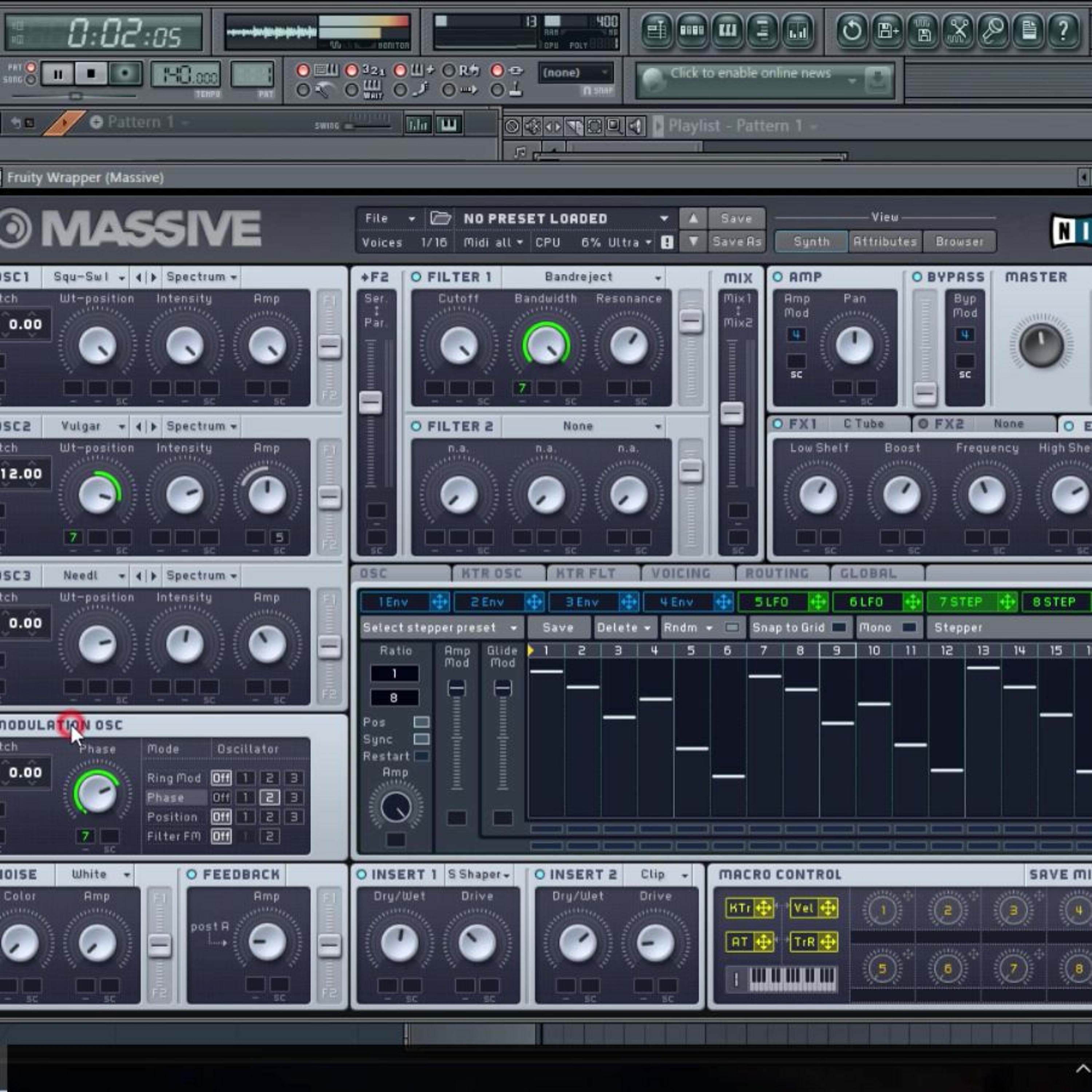Go to previous preset with up arrow
Screen dimensions: 1092x1092
coord(693,218)
